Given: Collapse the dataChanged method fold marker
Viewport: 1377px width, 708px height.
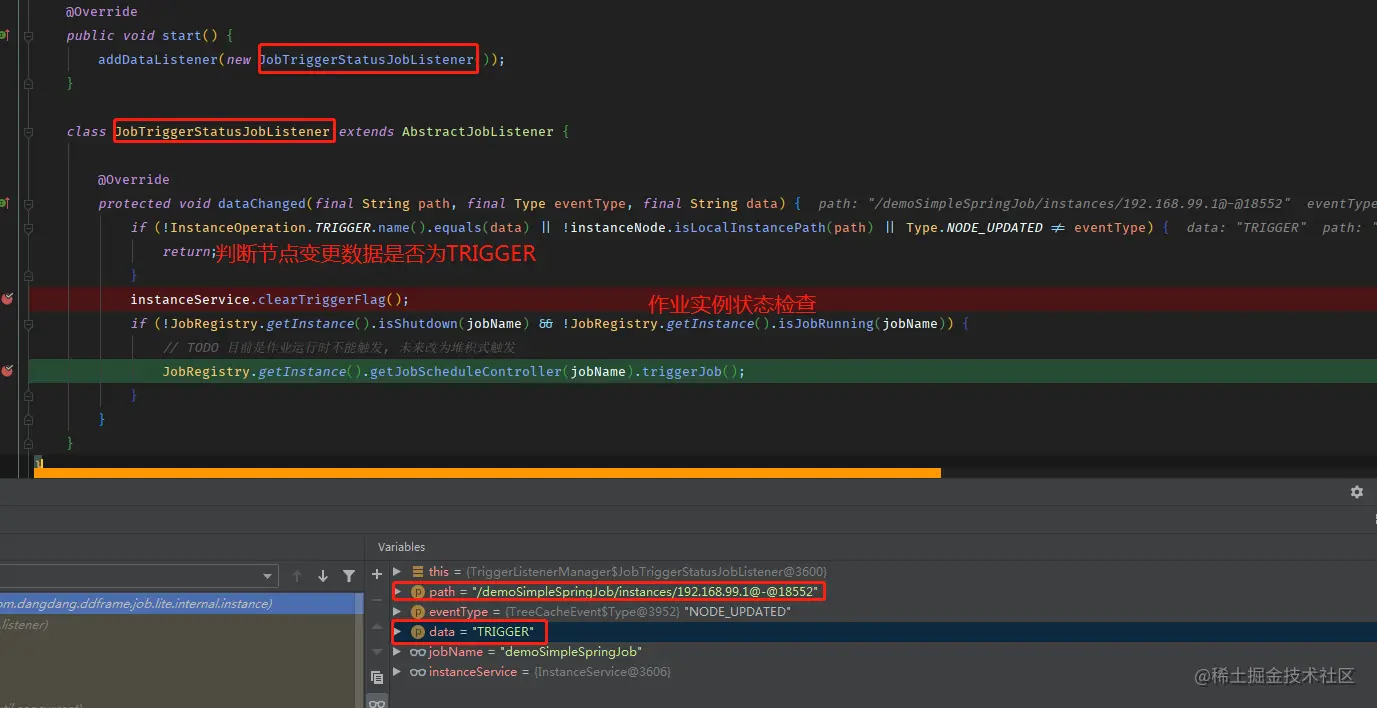Looking at the screenshot, I should tap(28, 203).
